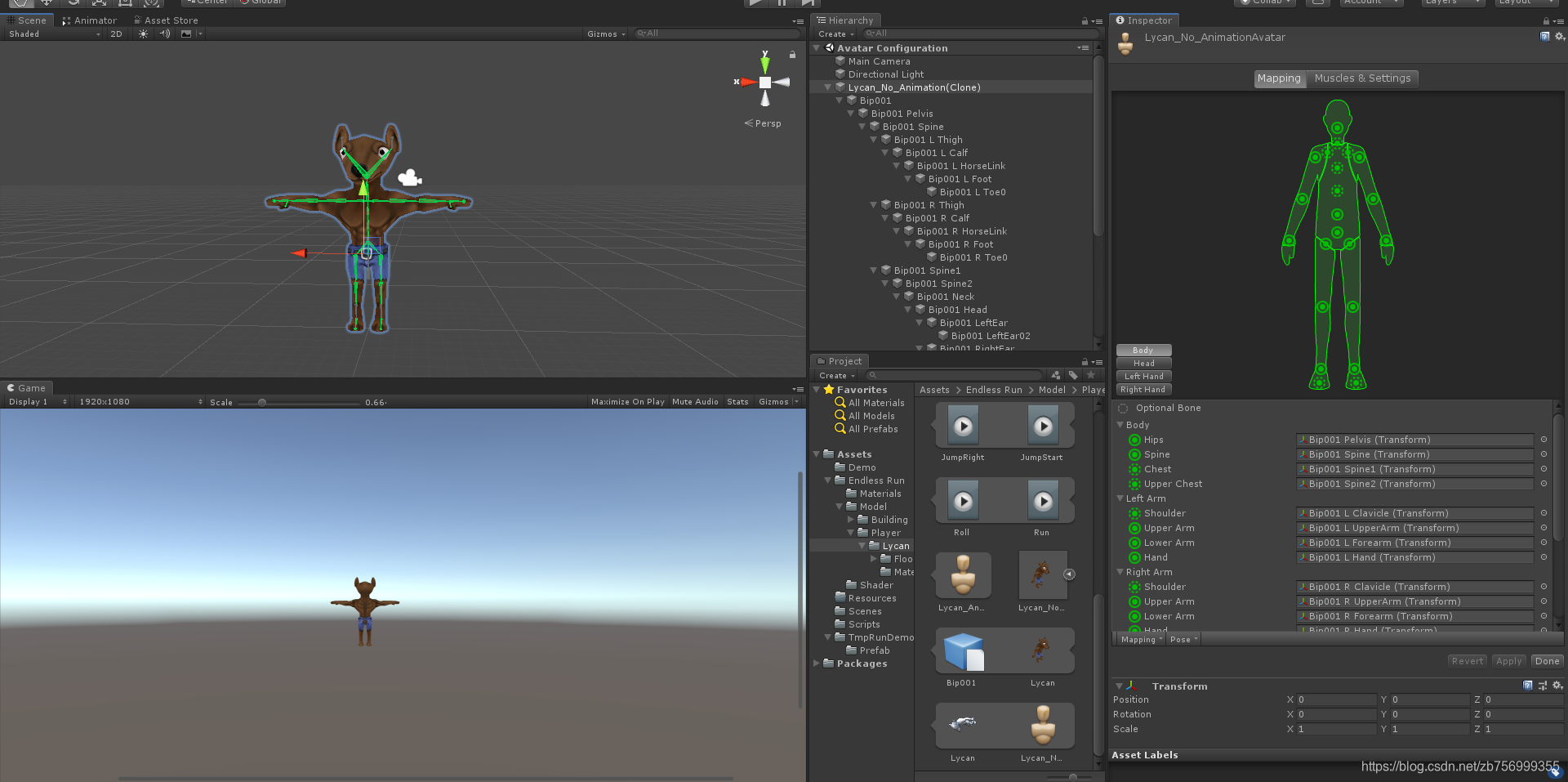
Task: Click the Body mapping view button
Action: [1143, 351]
